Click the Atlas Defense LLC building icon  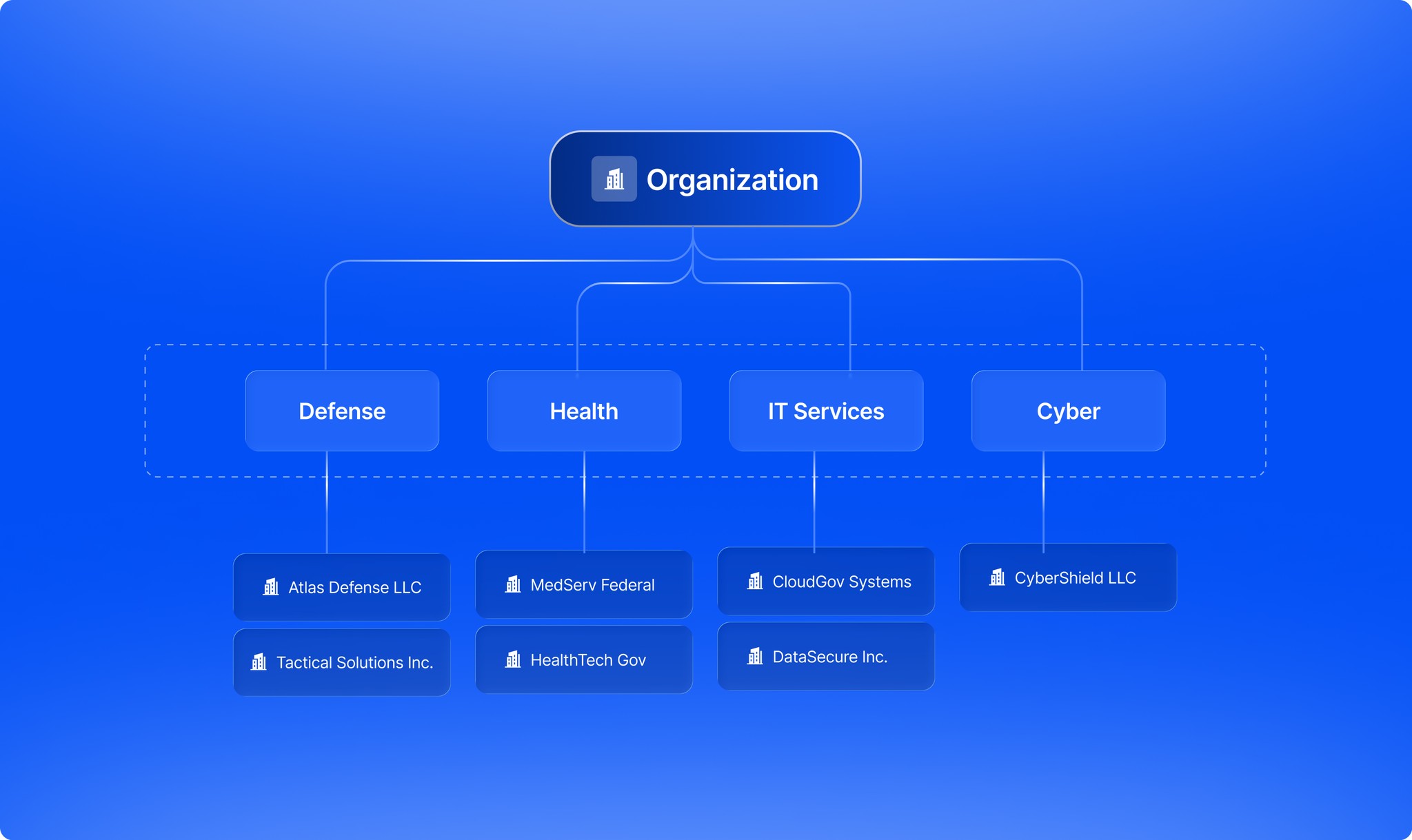[271, 587]
